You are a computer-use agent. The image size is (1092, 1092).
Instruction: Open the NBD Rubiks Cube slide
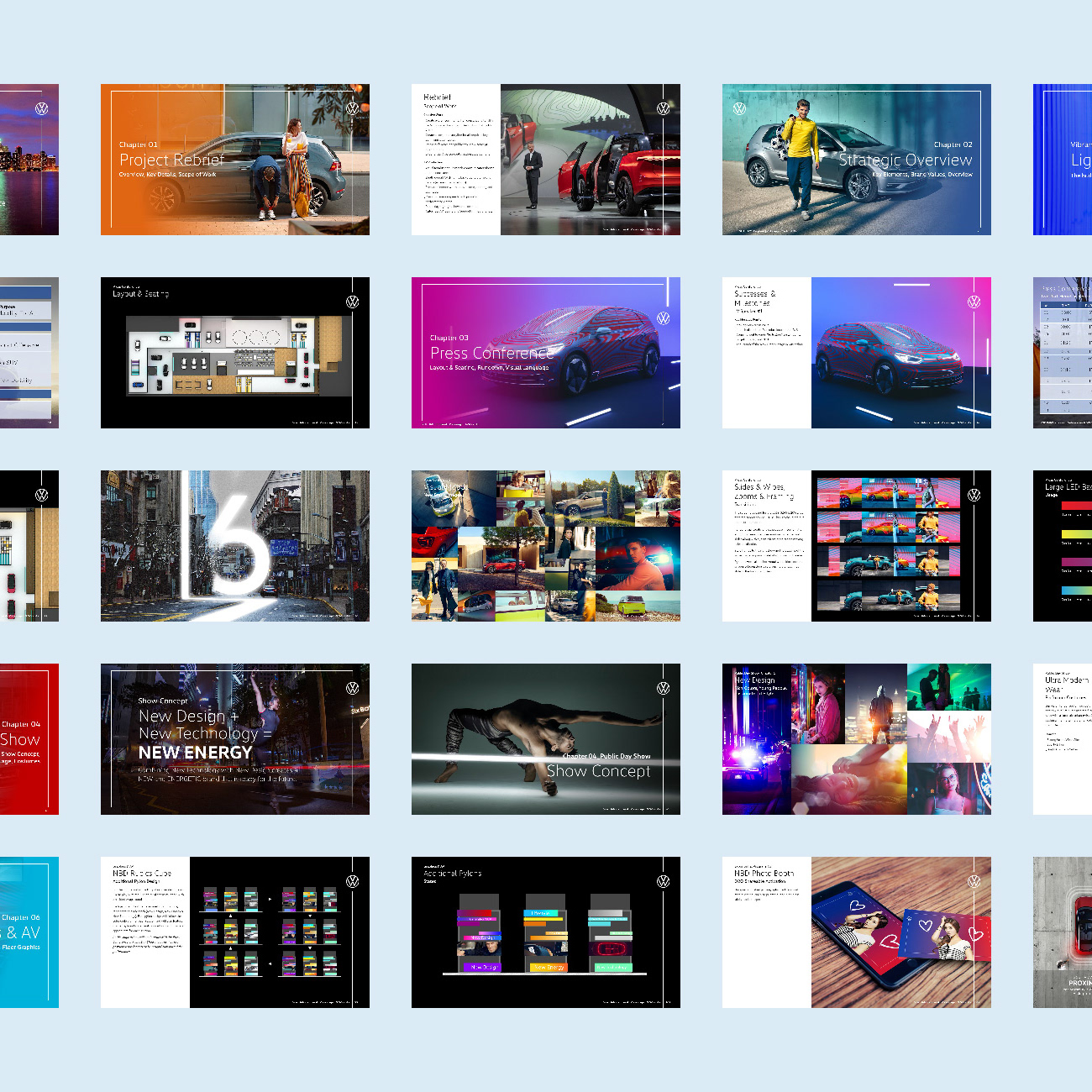(x=235, y=932)
